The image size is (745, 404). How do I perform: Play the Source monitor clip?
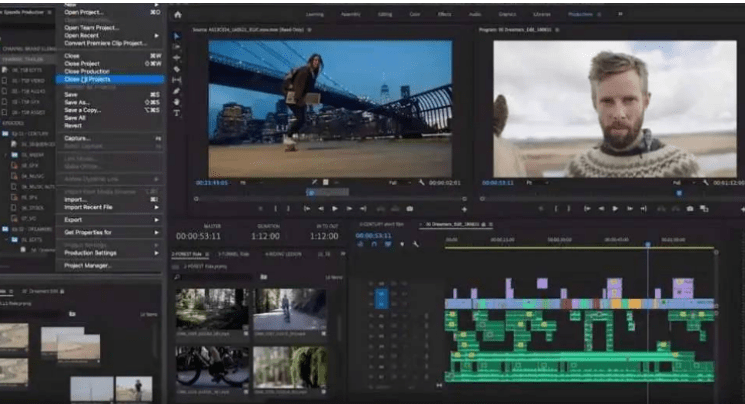pyautogui.click(x=335, y=209)
